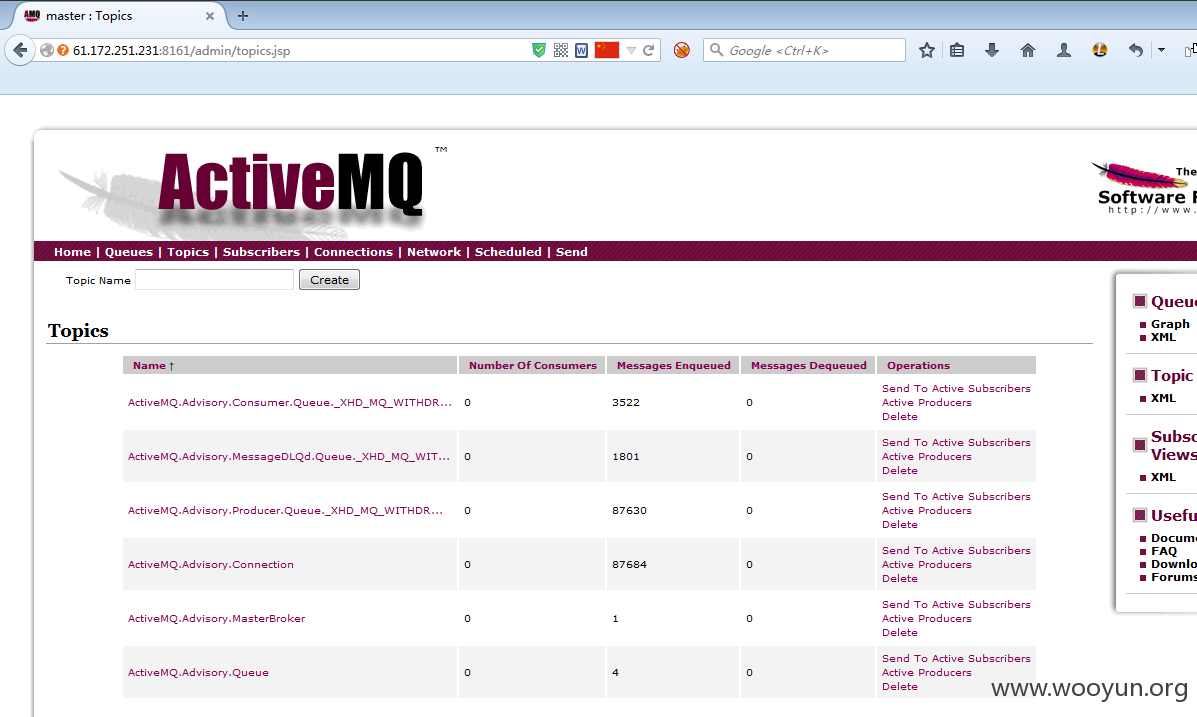Viewport: 1197px width, 717px height.
Task: Open the Connections menu item
Action: click(x=353, y=252)
